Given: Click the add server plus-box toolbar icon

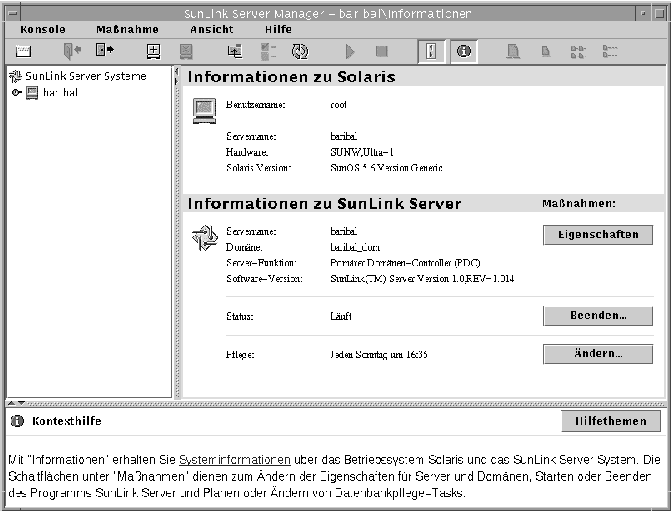Looking at the screenshot, I should 153,51.
